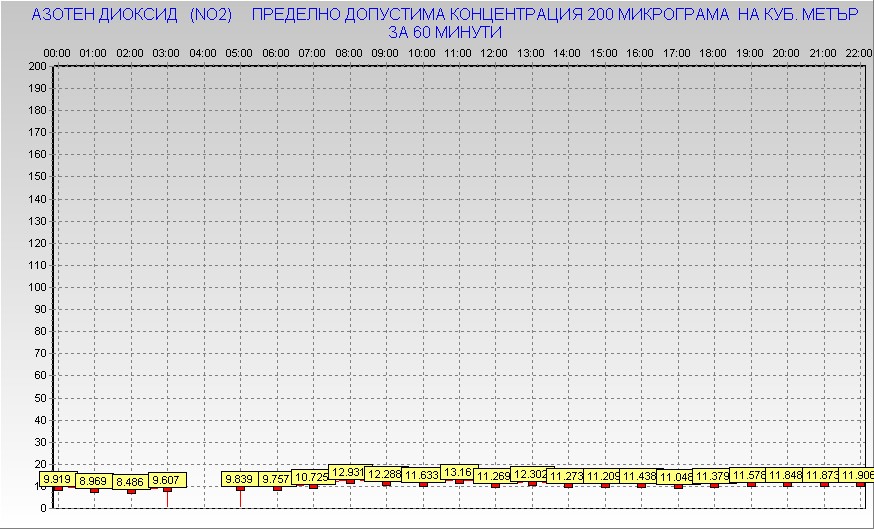
Task: Click the 04:00 time axis label
Action: click(203, 52)
